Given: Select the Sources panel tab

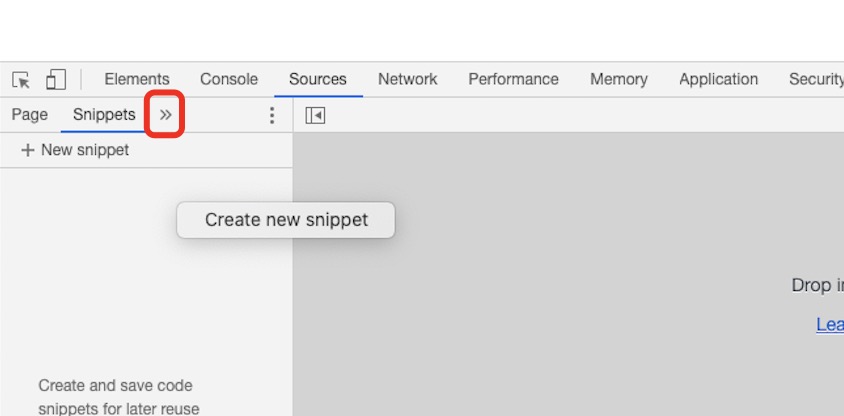Looking at the screenshot, I should coord(318,80).
